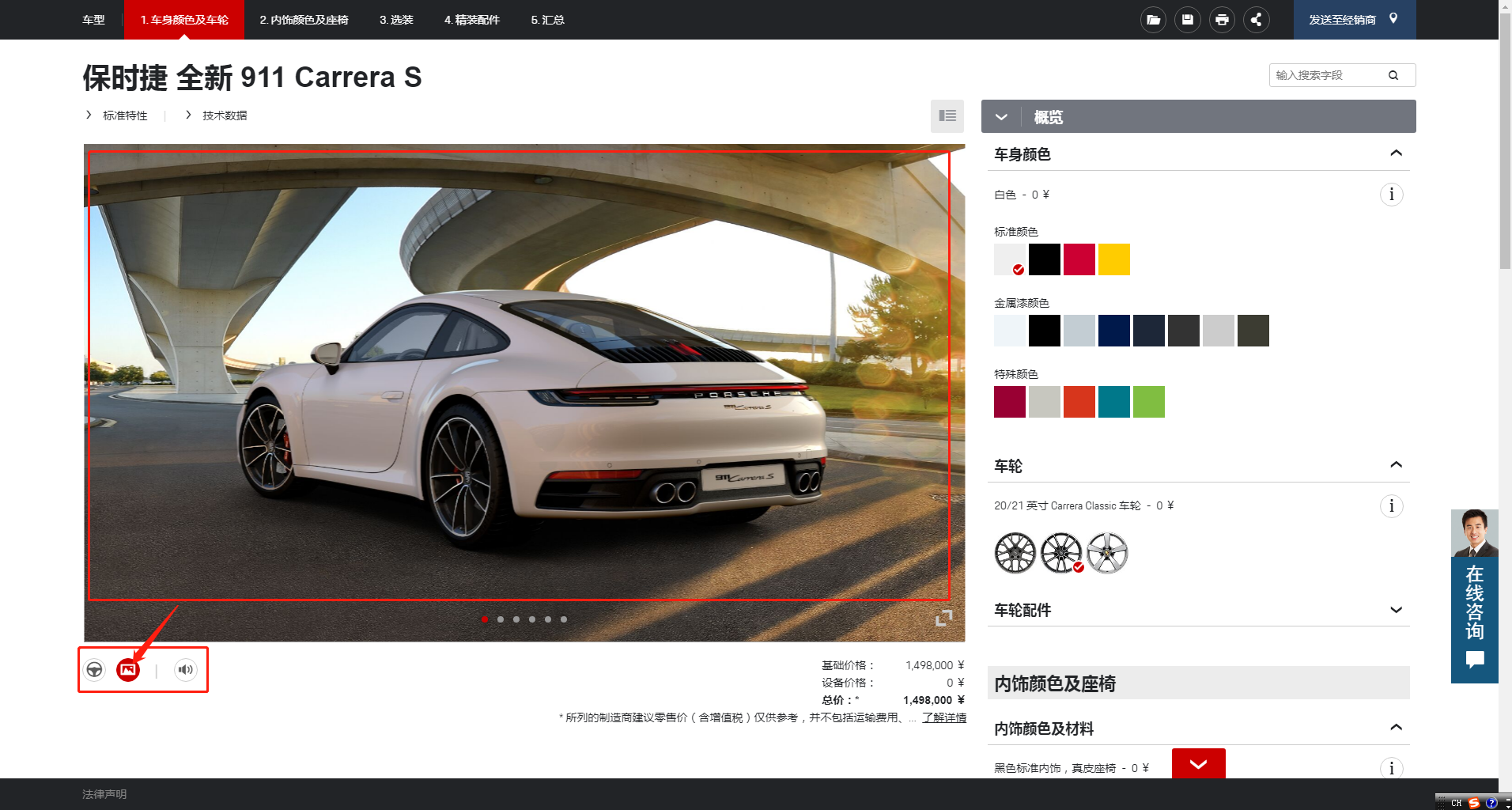Toggle the list view icon button
The image size is (1512, 810).
pos(947,116)
